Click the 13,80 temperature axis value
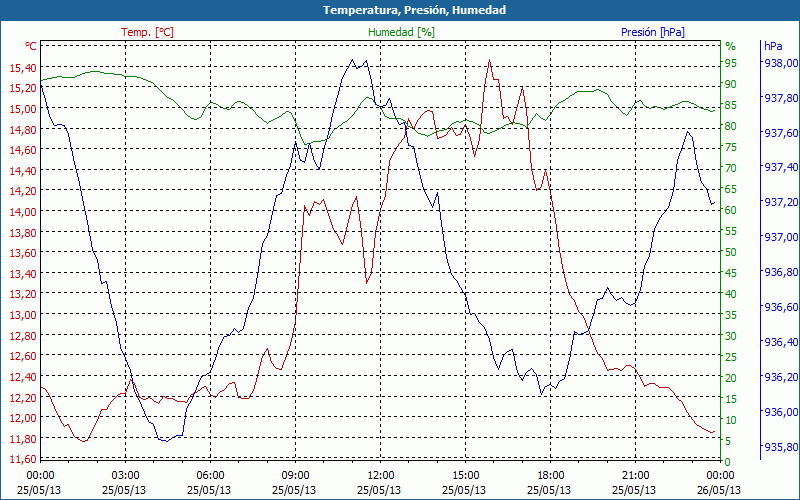The image size is (800, 500). [23, 232]
